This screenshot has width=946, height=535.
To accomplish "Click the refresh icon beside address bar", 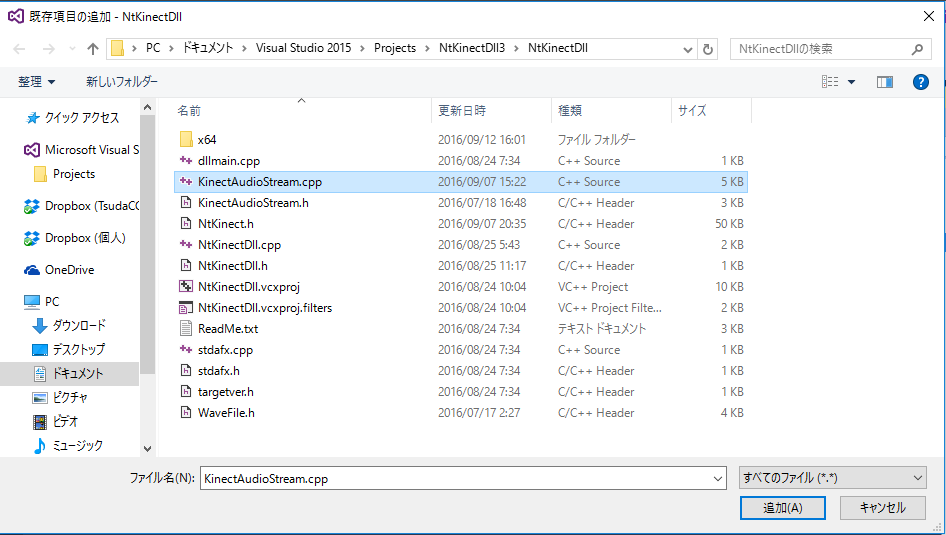I will (x=709, y=49).
